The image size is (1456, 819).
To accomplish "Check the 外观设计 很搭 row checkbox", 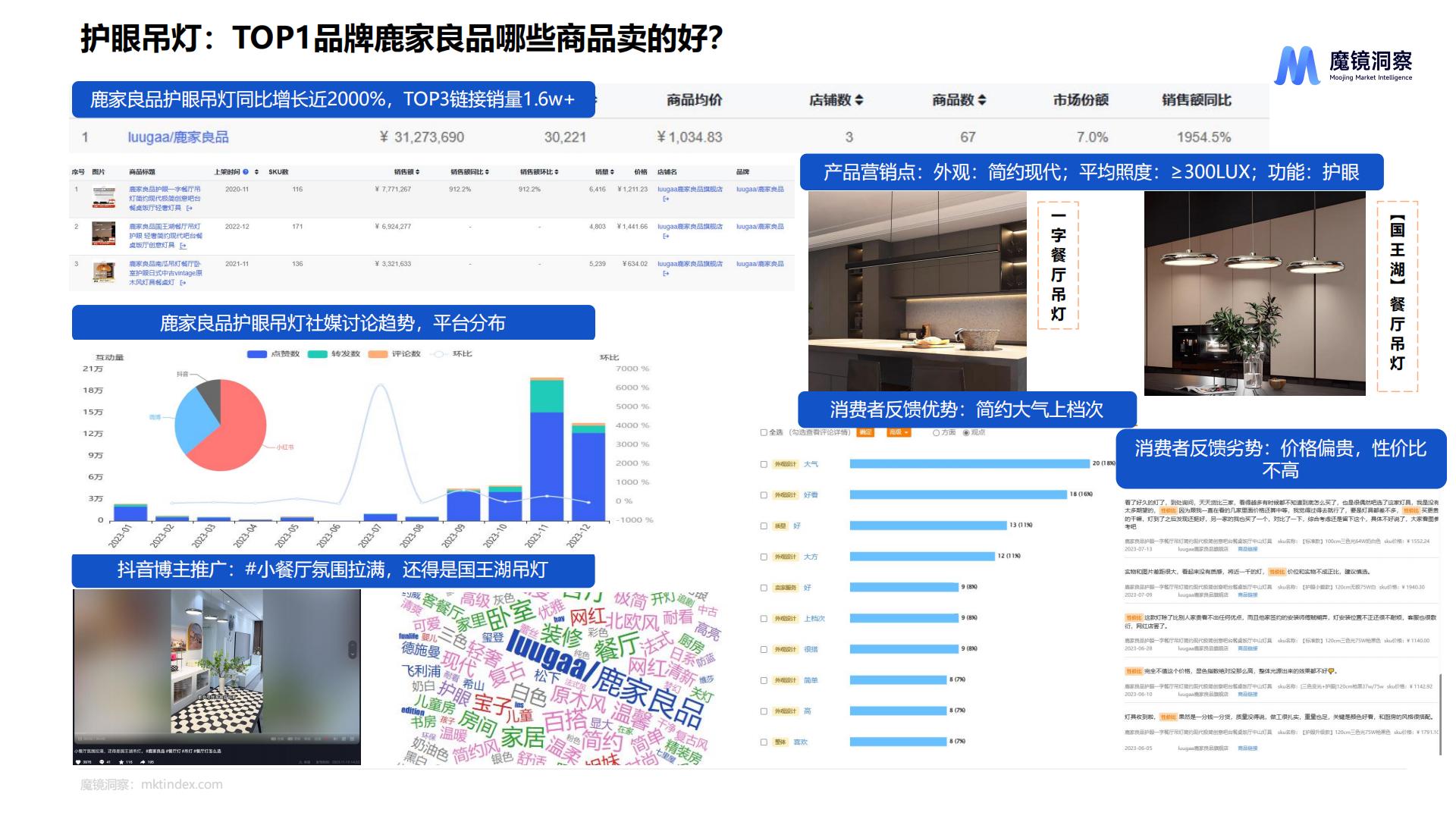I will click(764, 650).
